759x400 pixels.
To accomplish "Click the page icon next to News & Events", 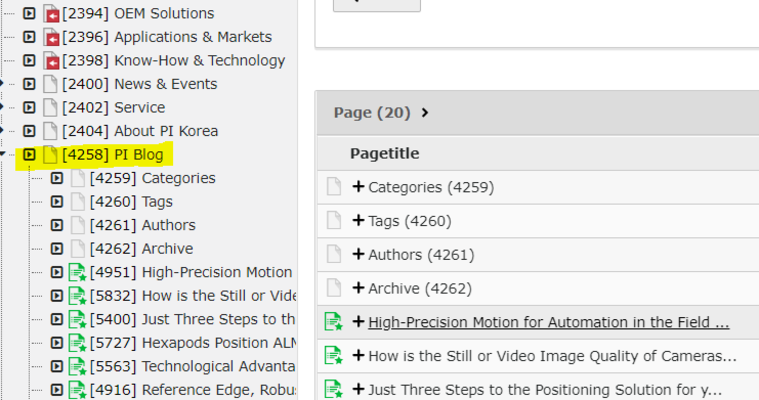I will 50,84.
